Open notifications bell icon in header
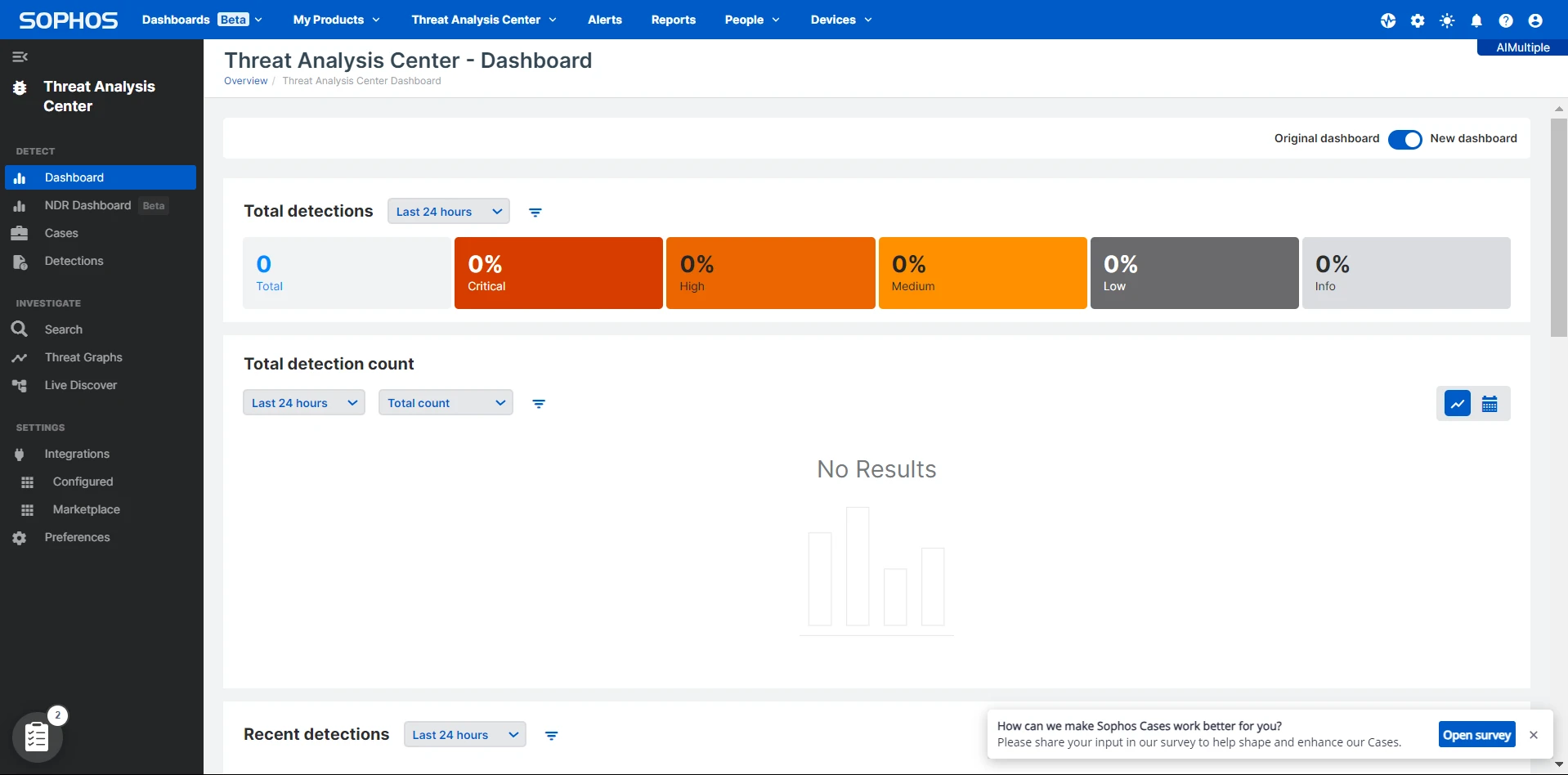The width and height of the screenshot is (1568, 775). (x=1476, y=20)
